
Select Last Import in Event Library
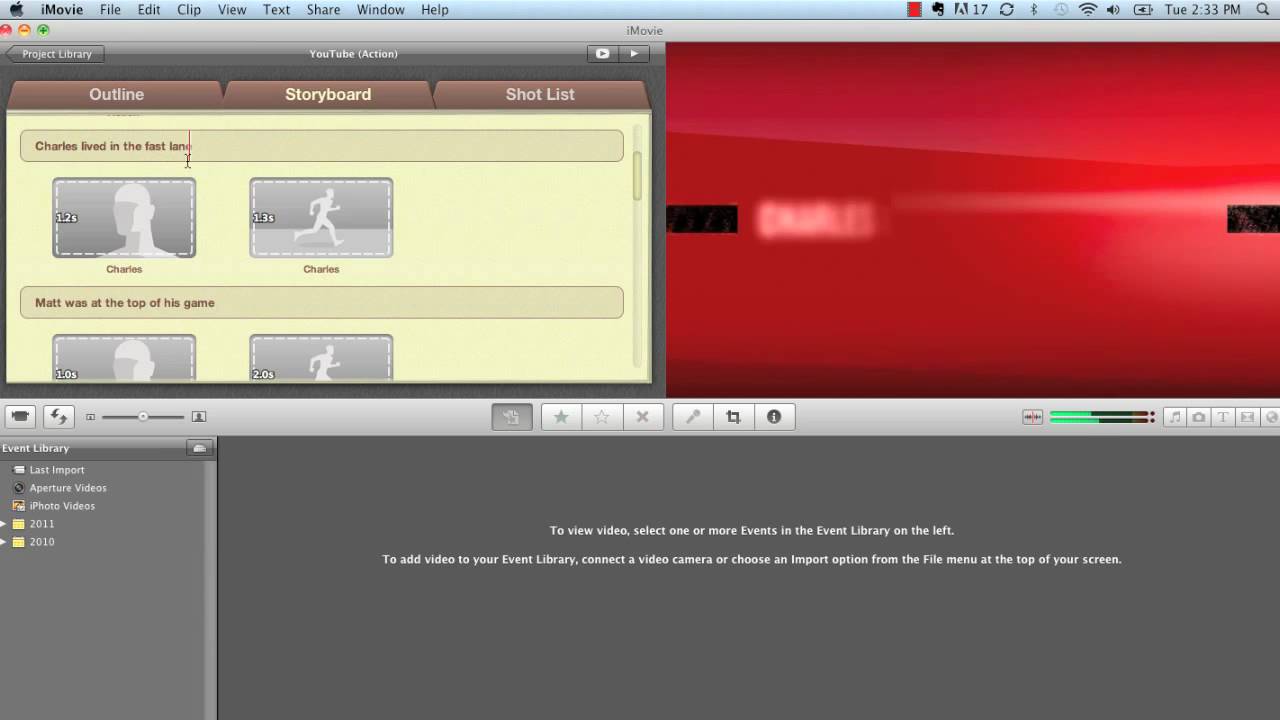(x=57, y=470)
